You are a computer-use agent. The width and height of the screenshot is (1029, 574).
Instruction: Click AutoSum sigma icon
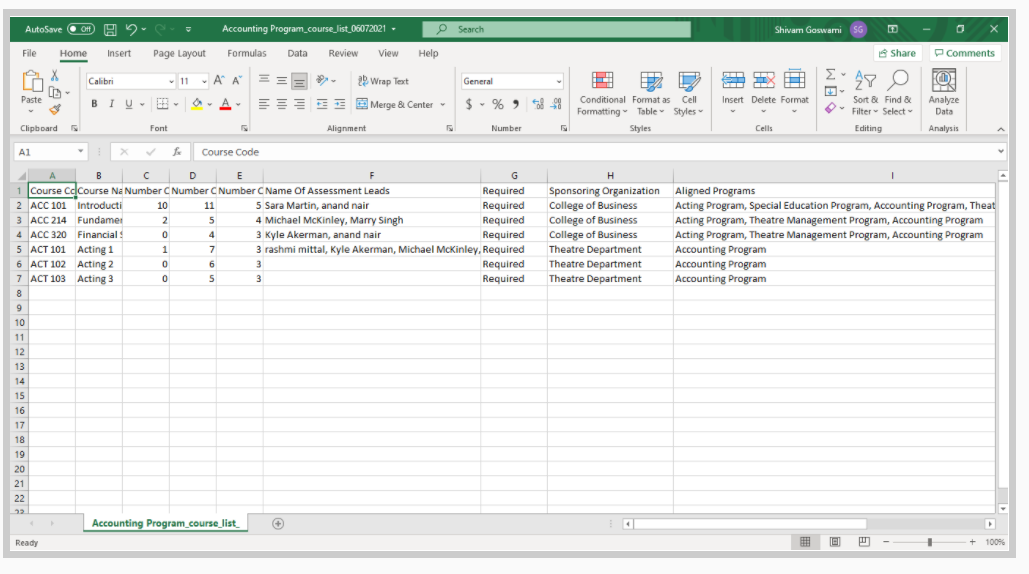pyautogui.click(x=830, y=74)
